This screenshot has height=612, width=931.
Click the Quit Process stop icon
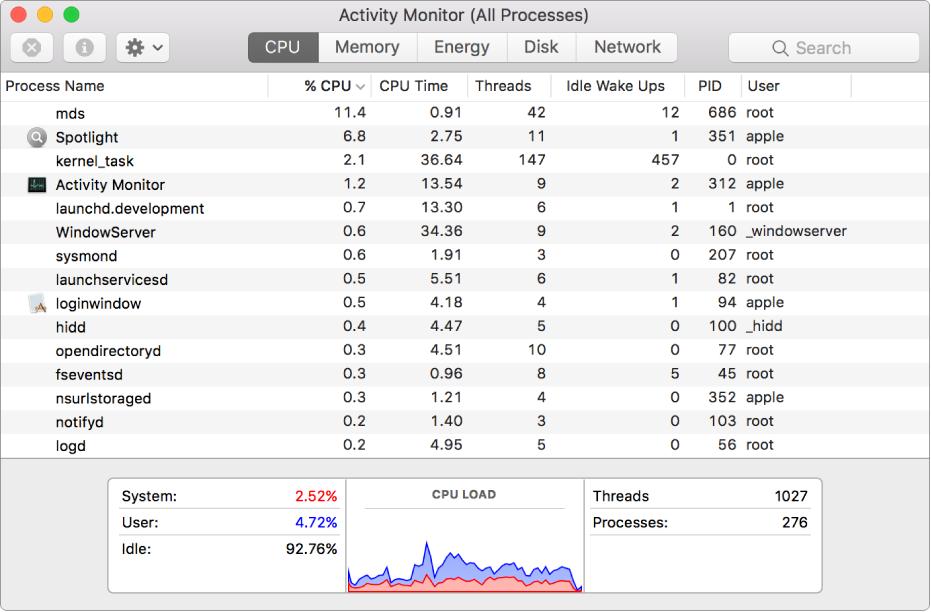(x=32, y=47)
